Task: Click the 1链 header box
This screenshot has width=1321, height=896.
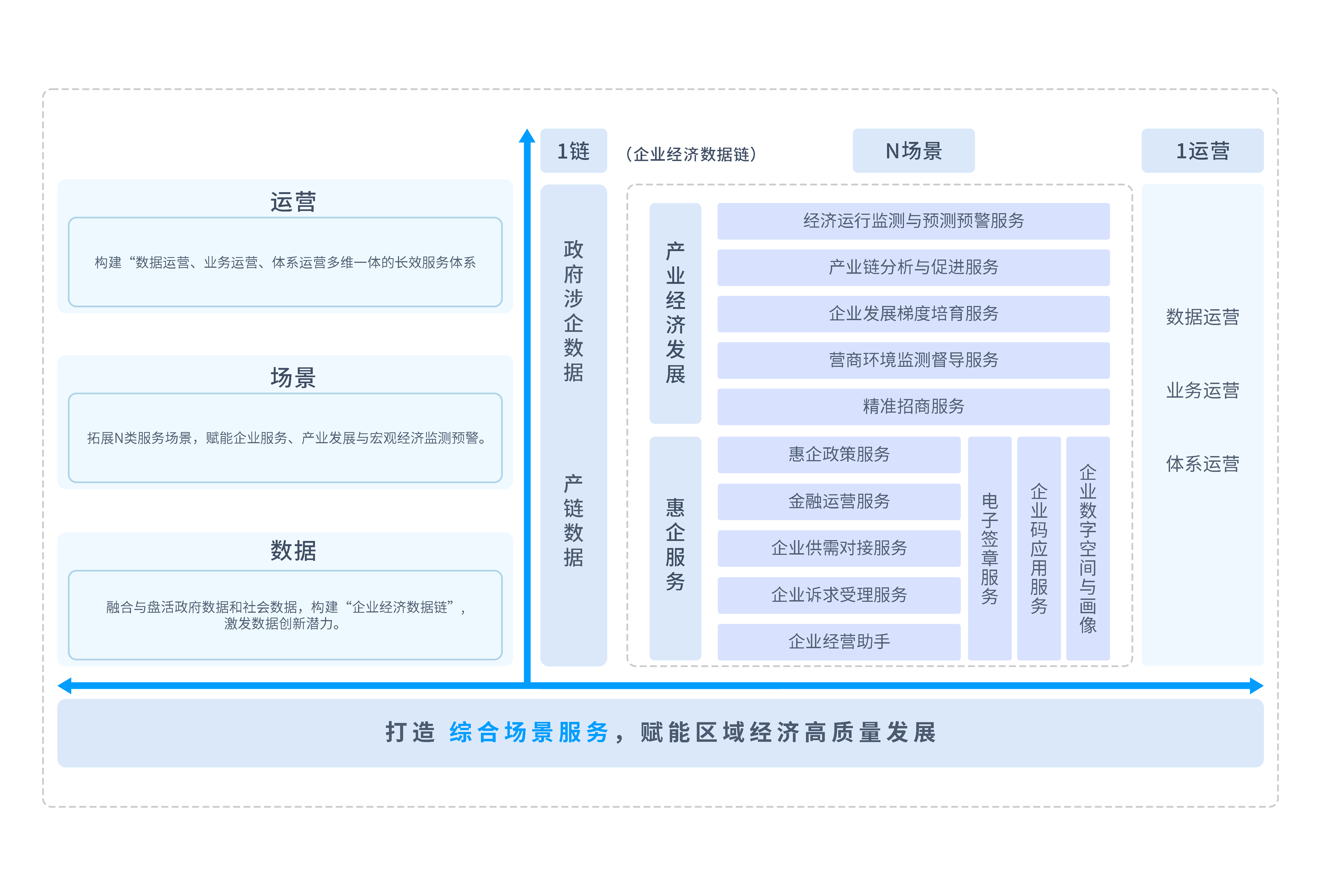Action: [573, 151]
